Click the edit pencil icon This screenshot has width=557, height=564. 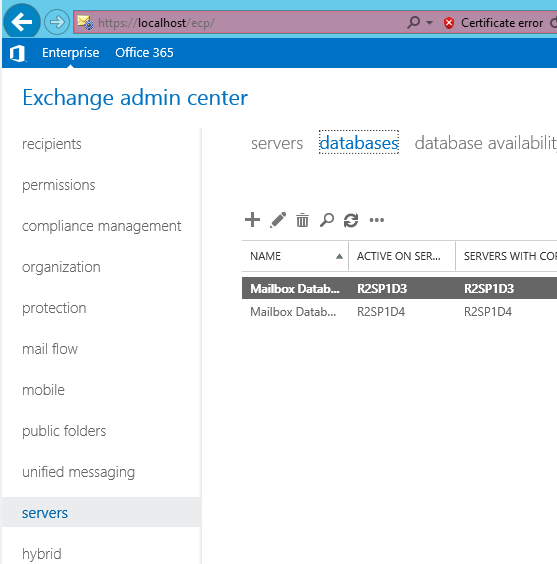coord(278,220)
